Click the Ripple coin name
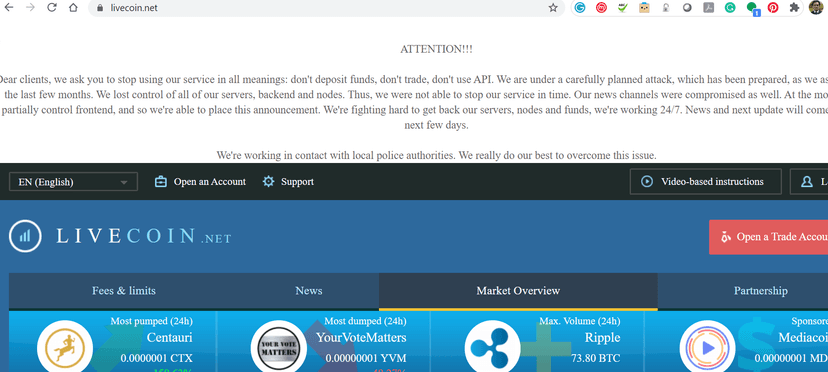 [603, 337]
